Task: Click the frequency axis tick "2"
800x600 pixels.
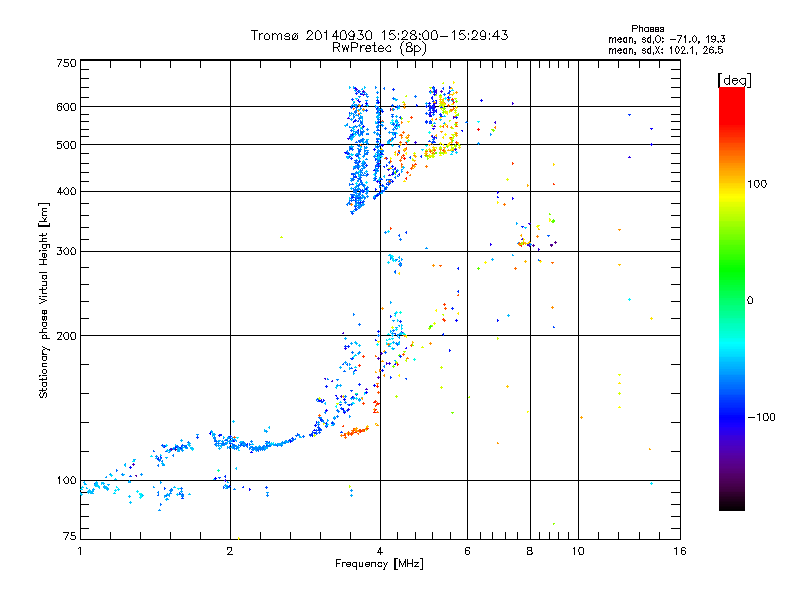Action: 230,551
